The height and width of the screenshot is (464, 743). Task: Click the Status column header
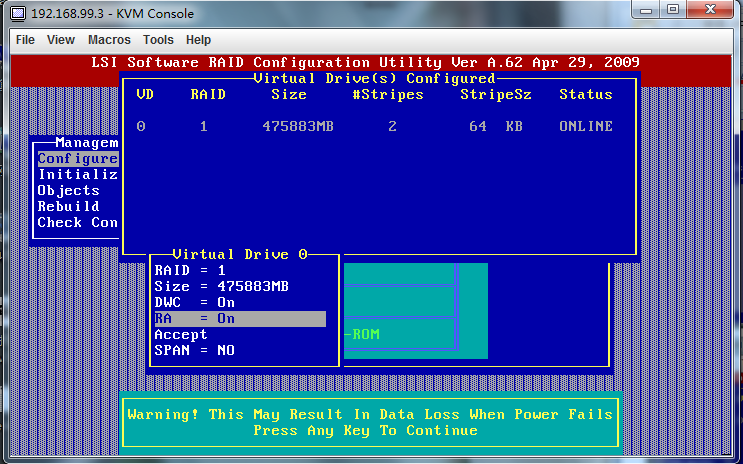click(x=586, y=95)
